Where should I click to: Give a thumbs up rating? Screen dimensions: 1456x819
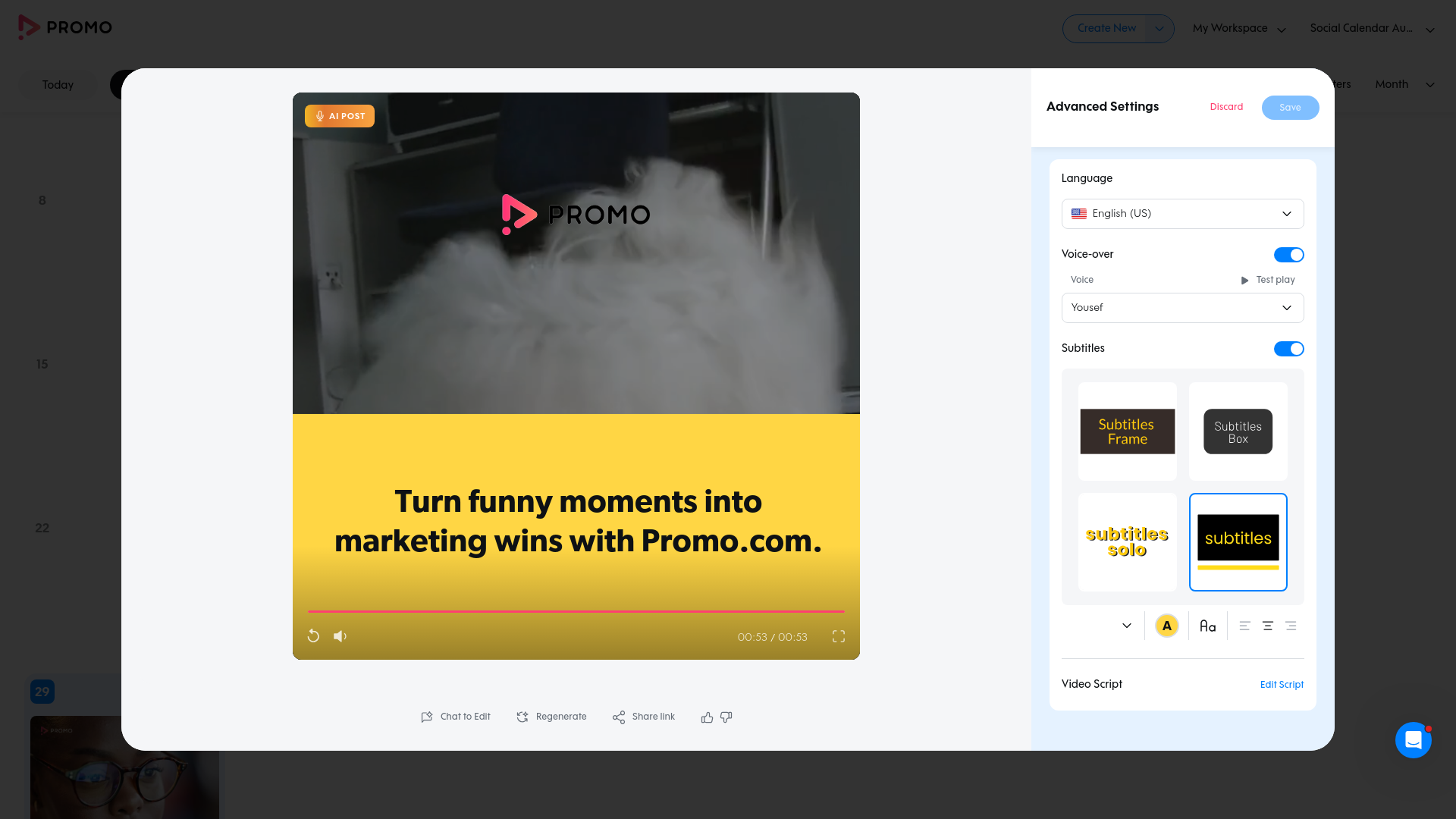[x=707, y=717]
